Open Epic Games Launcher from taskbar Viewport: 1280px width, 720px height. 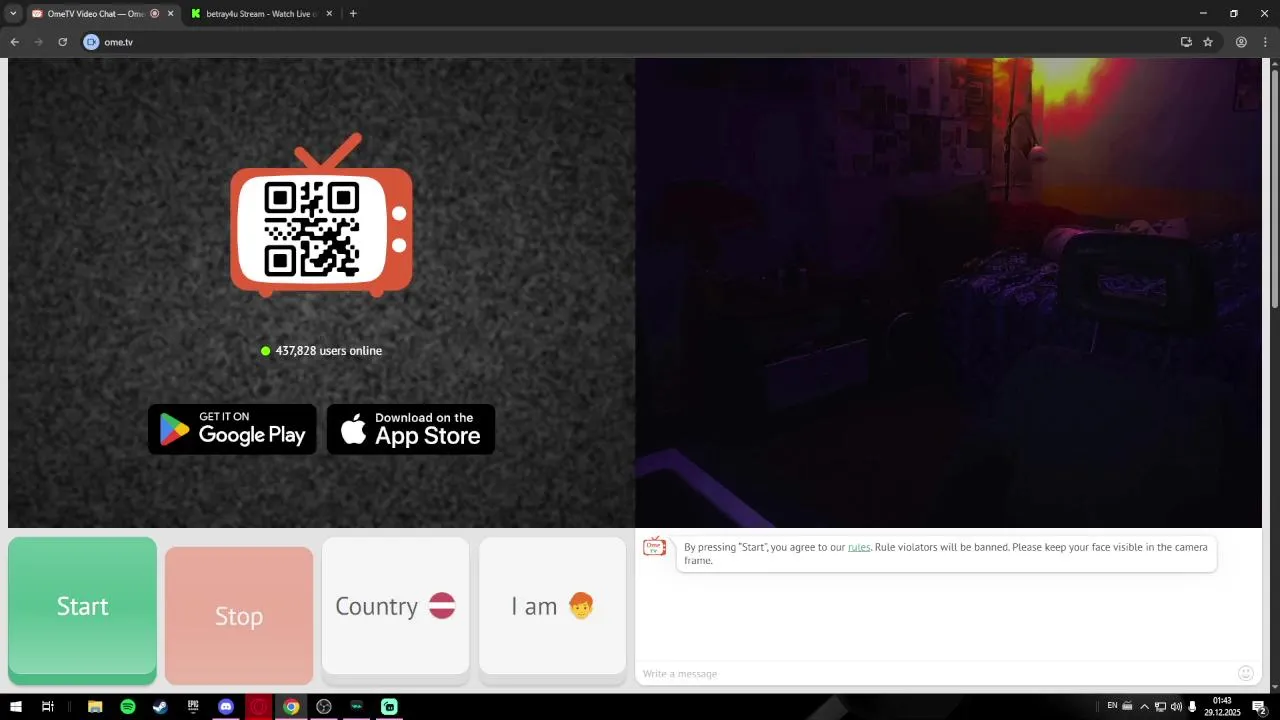(193, 707)
